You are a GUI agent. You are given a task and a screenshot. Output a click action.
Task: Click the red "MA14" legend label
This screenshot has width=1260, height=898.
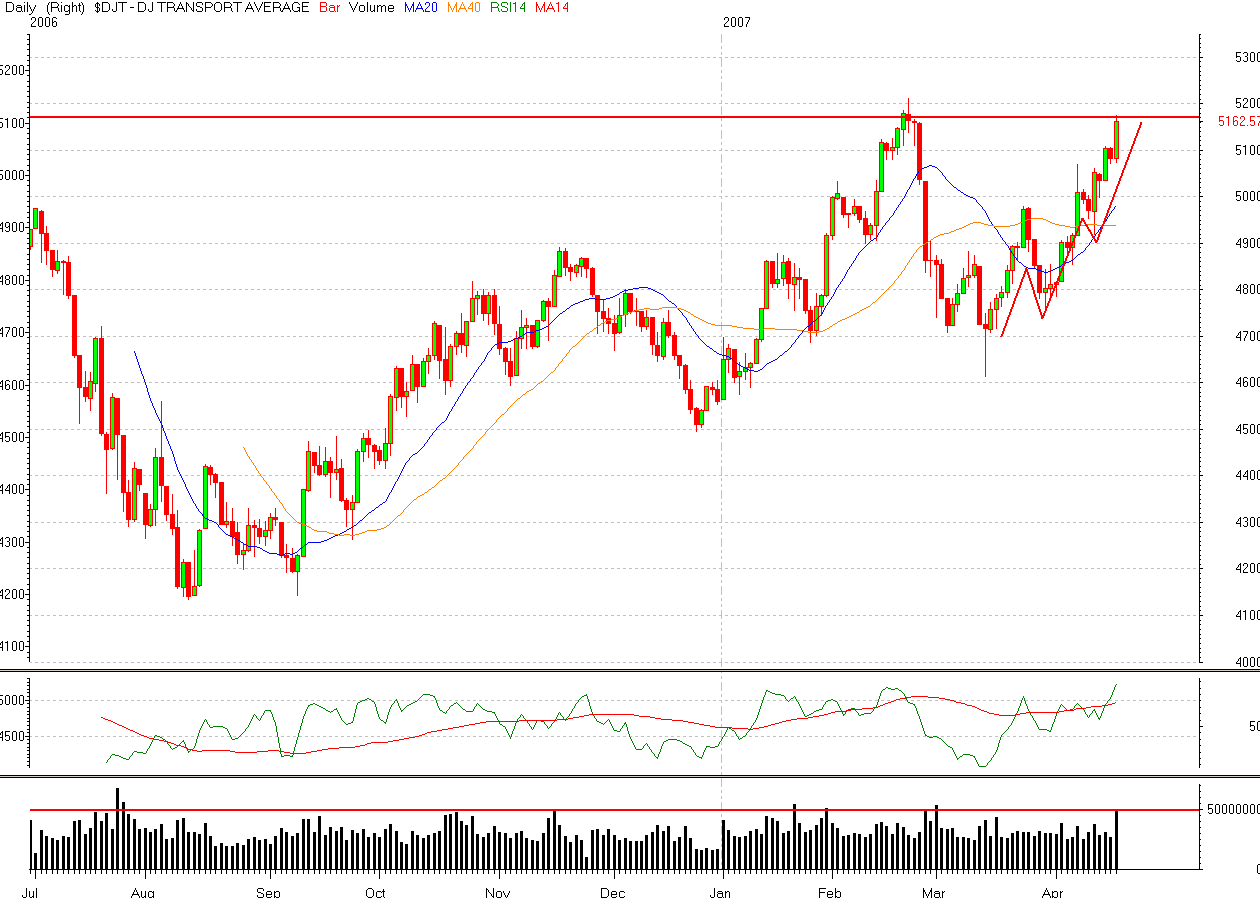click(551, 8)
